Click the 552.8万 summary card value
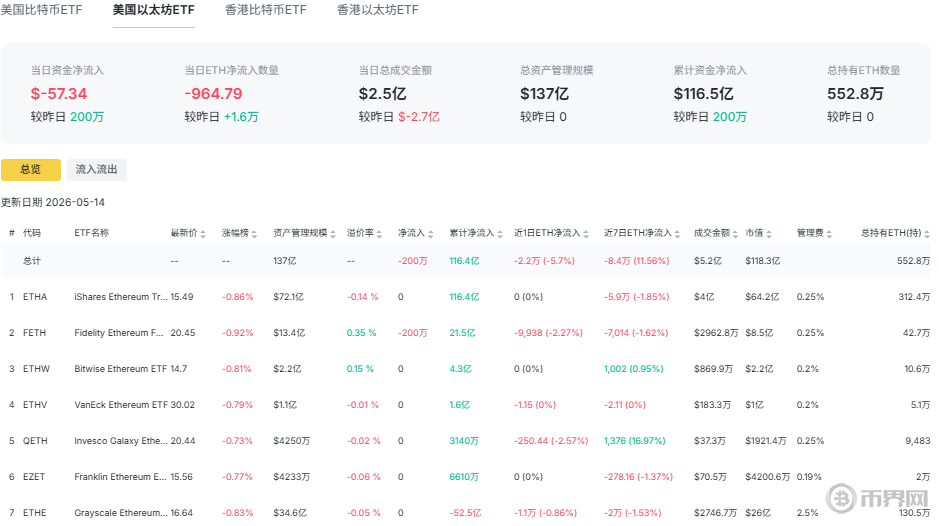The image size is (939, 526). click(855, 93)
